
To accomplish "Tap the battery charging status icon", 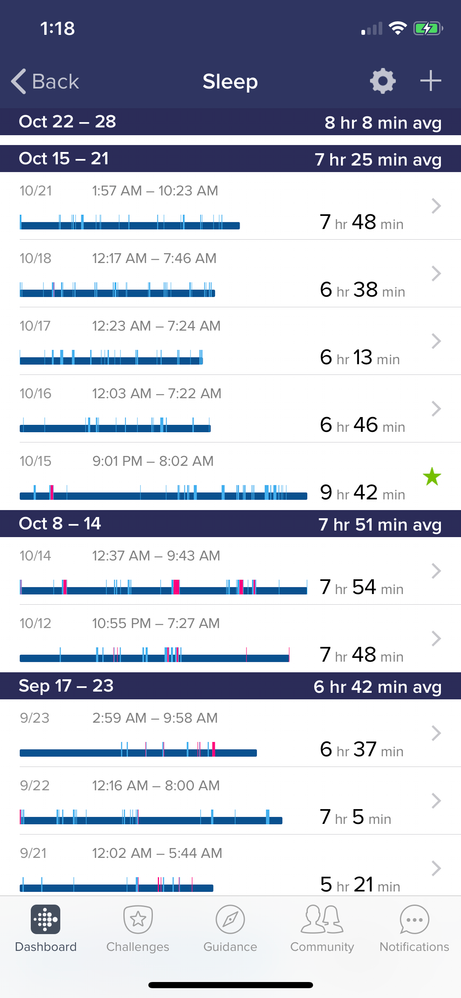I will click(425, 28).
